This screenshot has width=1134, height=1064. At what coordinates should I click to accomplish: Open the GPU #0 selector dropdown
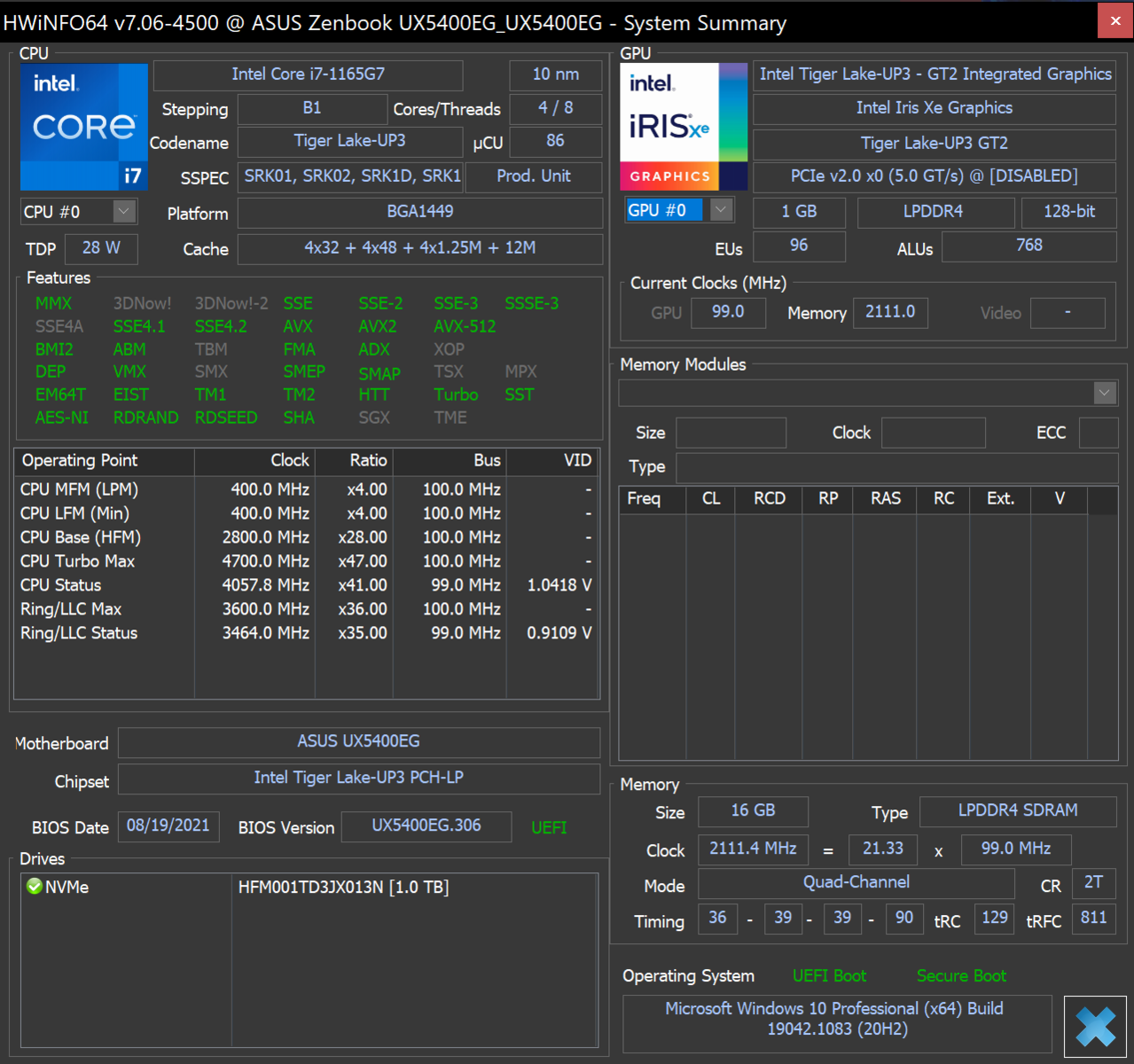[x=722, y=210]
